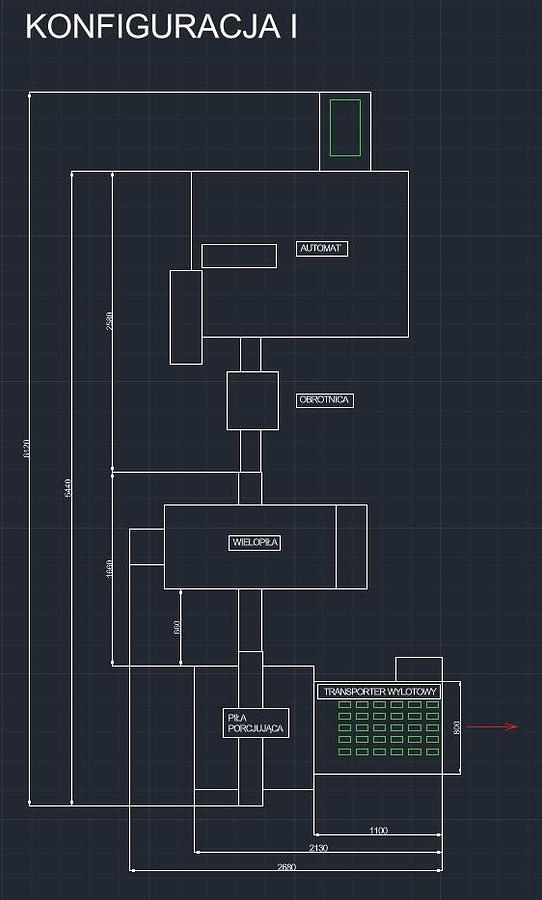Click the 2680 dimension text

pyautogui.click(x=286, y=867)
